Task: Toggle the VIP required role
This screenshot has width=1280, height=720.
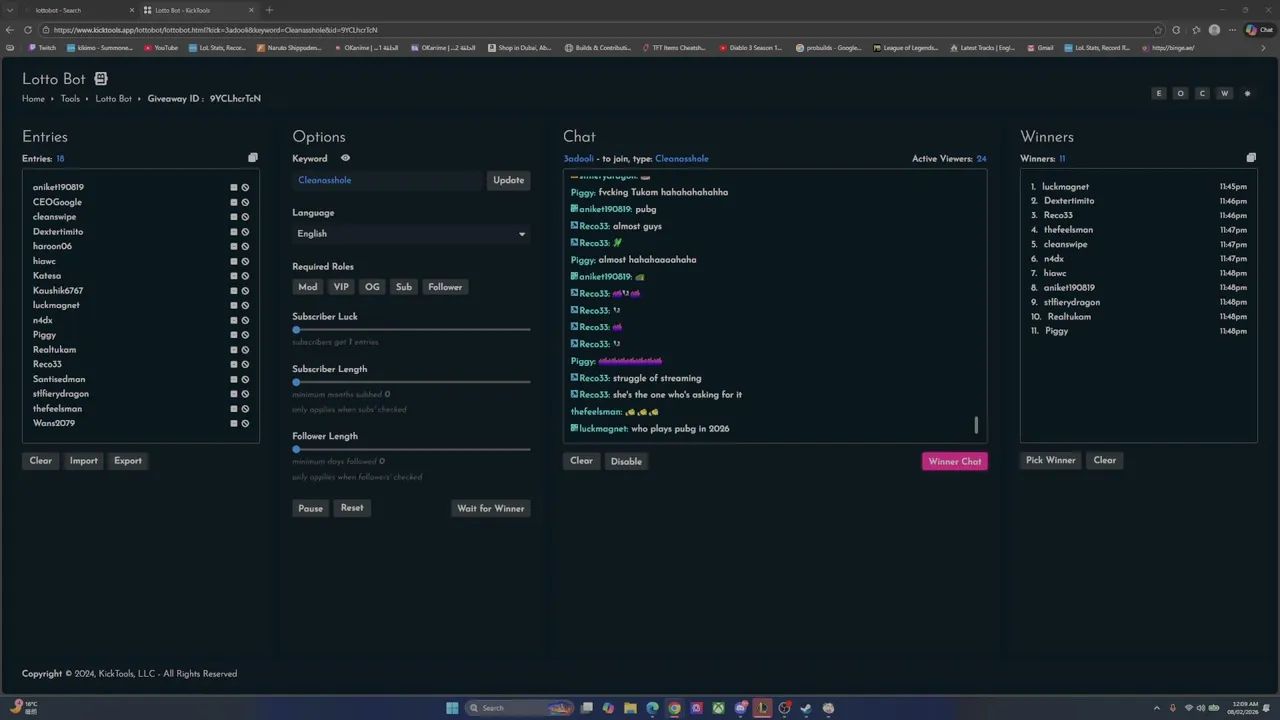Action: coord(341,287)
